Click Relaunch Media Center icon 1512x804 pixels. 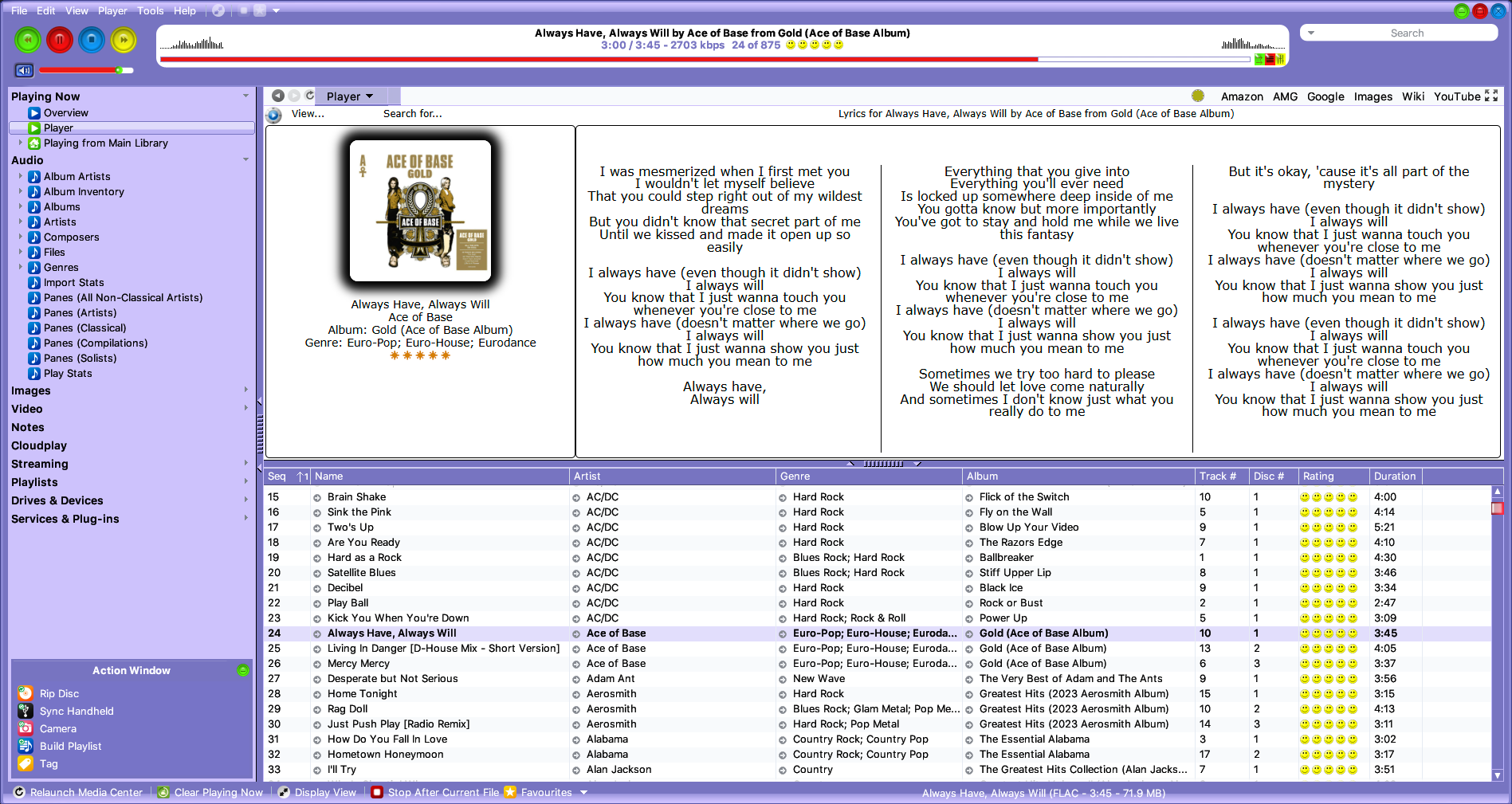[21, 792]
